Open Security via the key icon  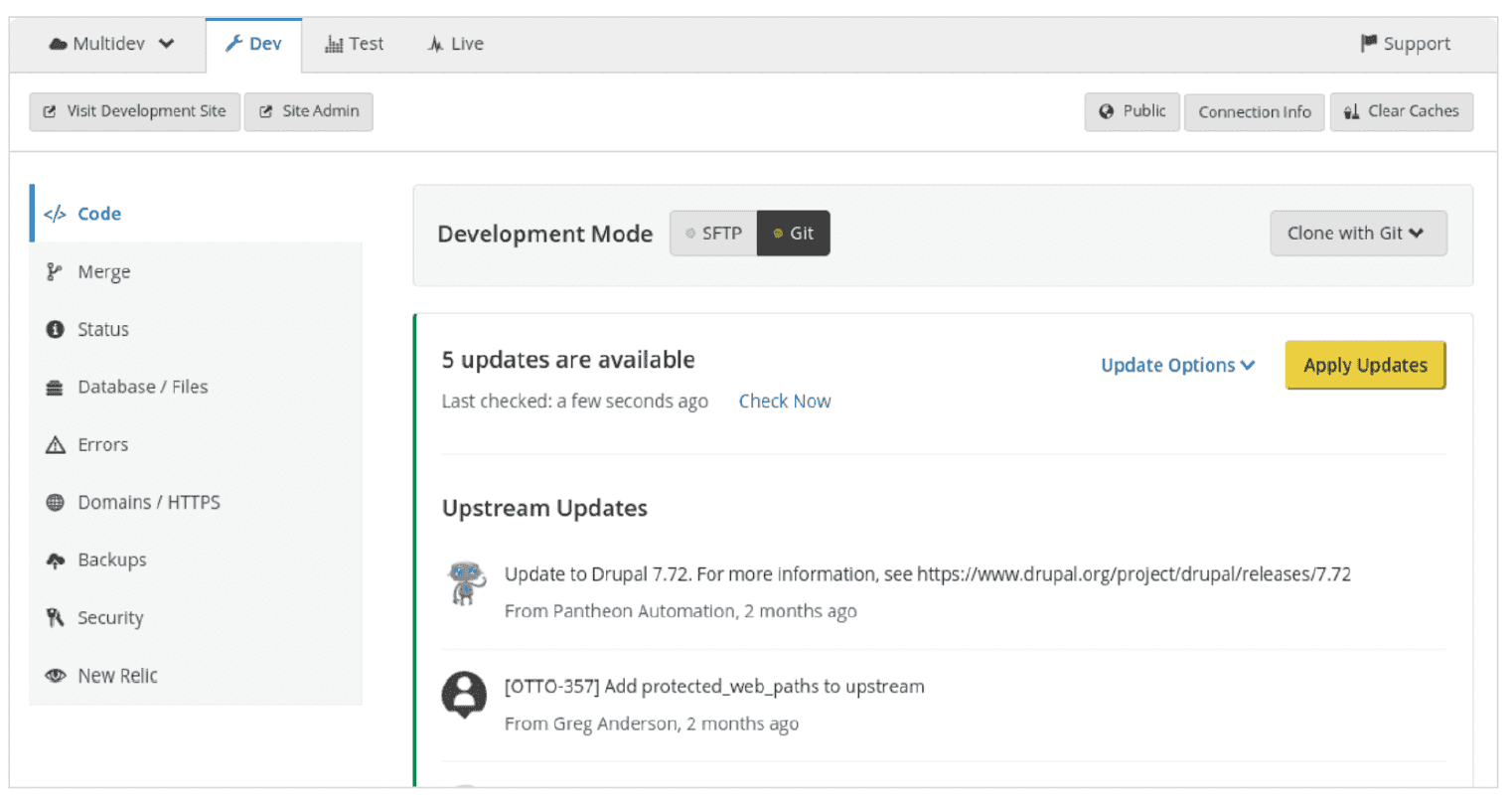click(55, 616)
